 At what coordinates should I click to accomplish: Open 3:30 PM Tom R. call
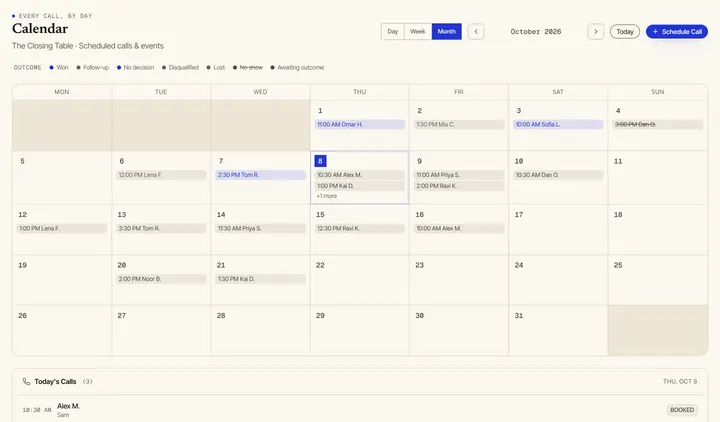pyautogui.click(x=161, y=228)
